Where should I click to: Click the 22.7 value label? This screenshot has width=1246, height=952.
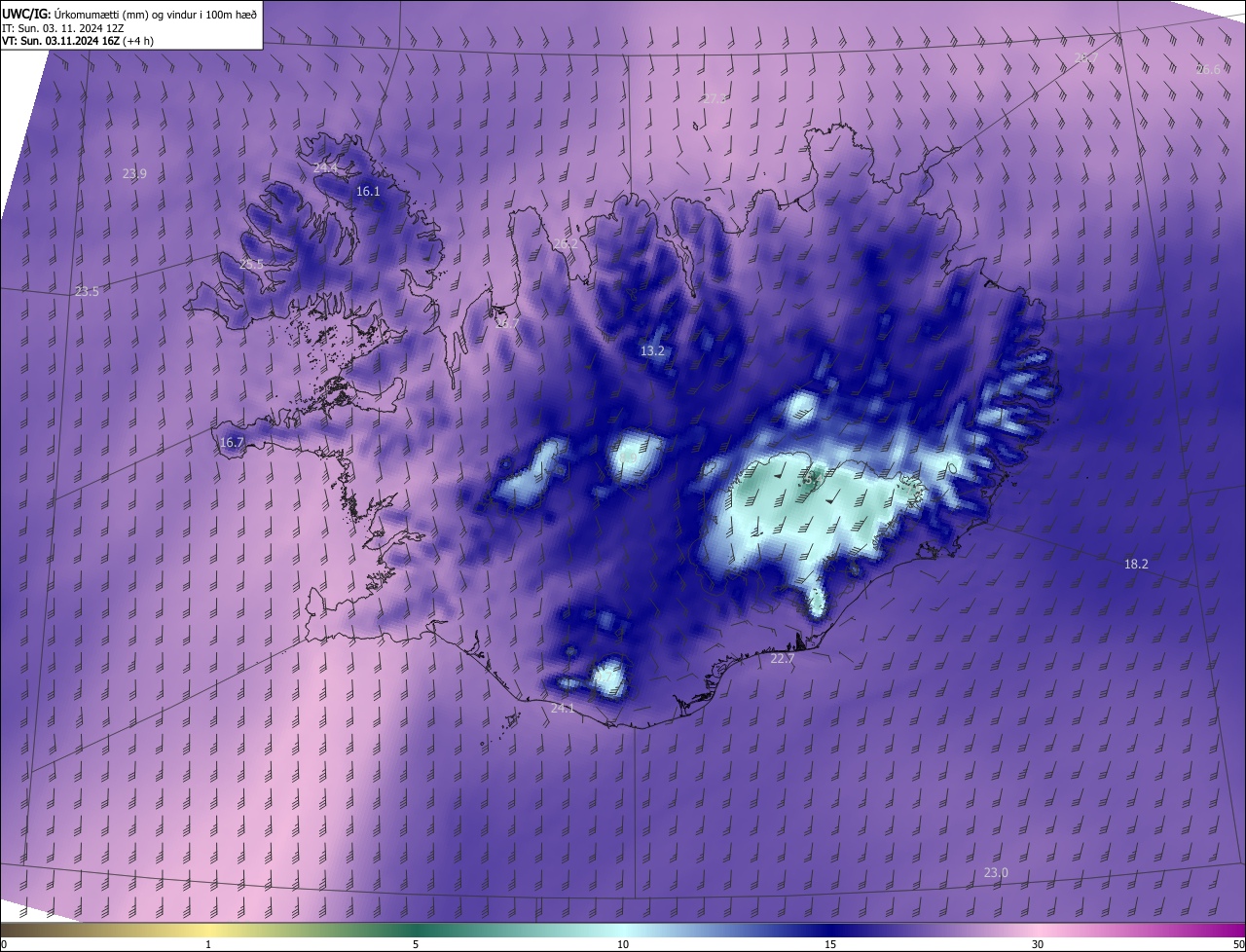(x=783, y=659)
